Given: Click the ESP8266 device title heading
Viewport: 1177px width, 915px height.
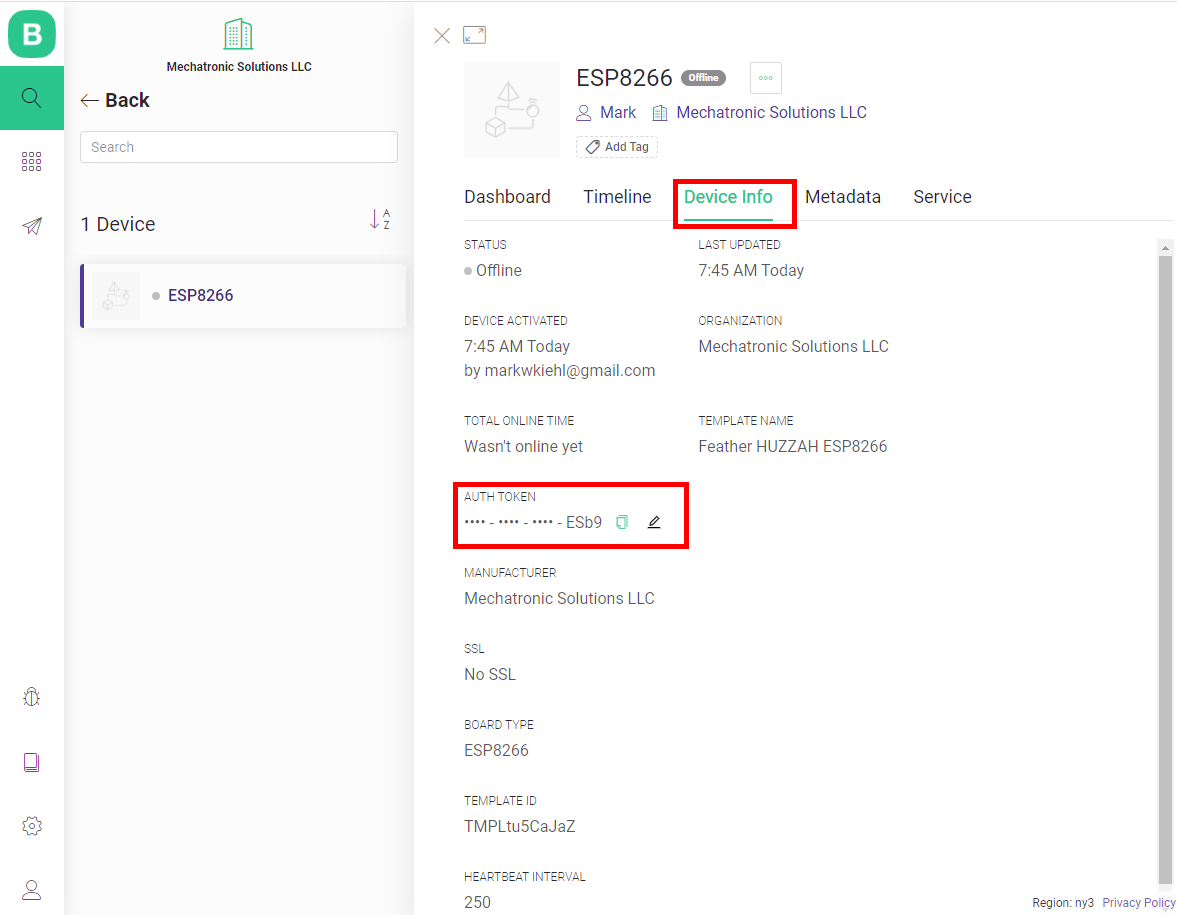Looking at the screenshot, I should coord(624,78).
